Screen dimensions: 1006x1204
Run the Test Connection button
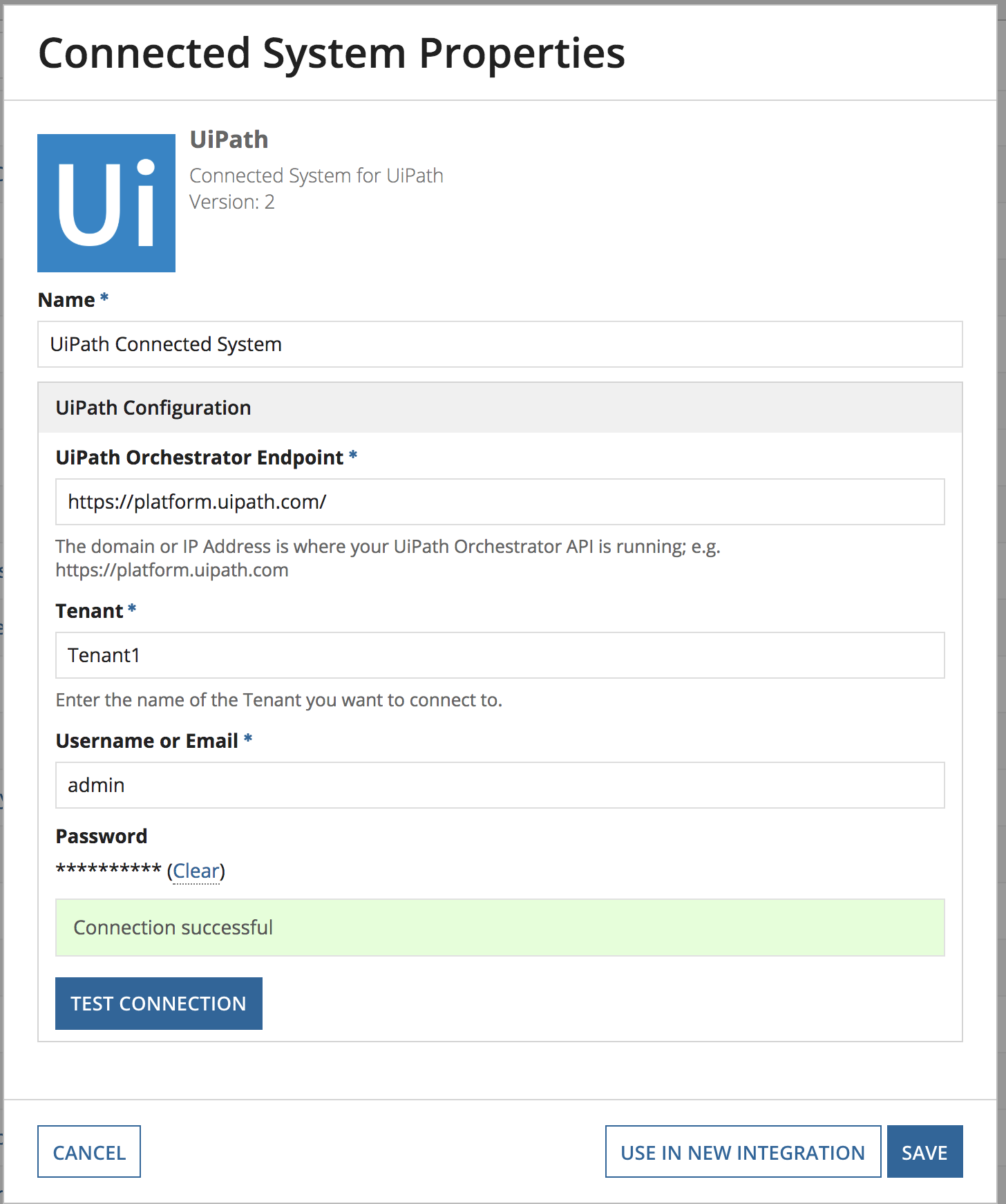pyautogui.click(x=159, y=1004)
